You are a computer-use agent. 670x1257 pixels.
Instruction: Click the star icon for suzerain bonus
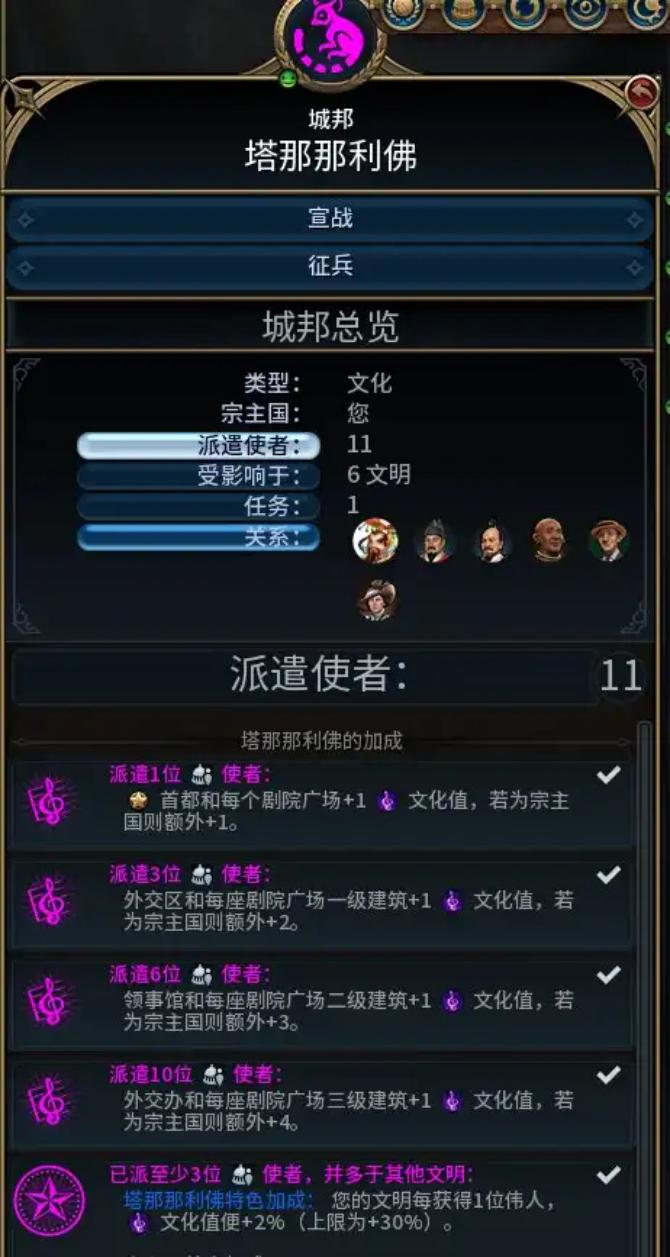(49, 1200)
